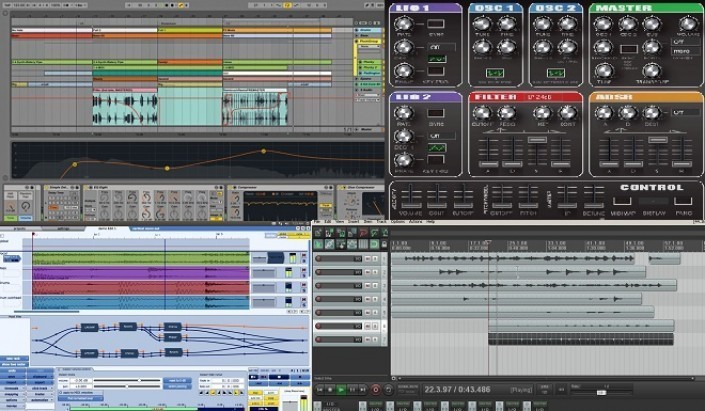The image size is (705, 411).
Task: Arm Reaper track 3 for recording
Action: tap(318, 286)
